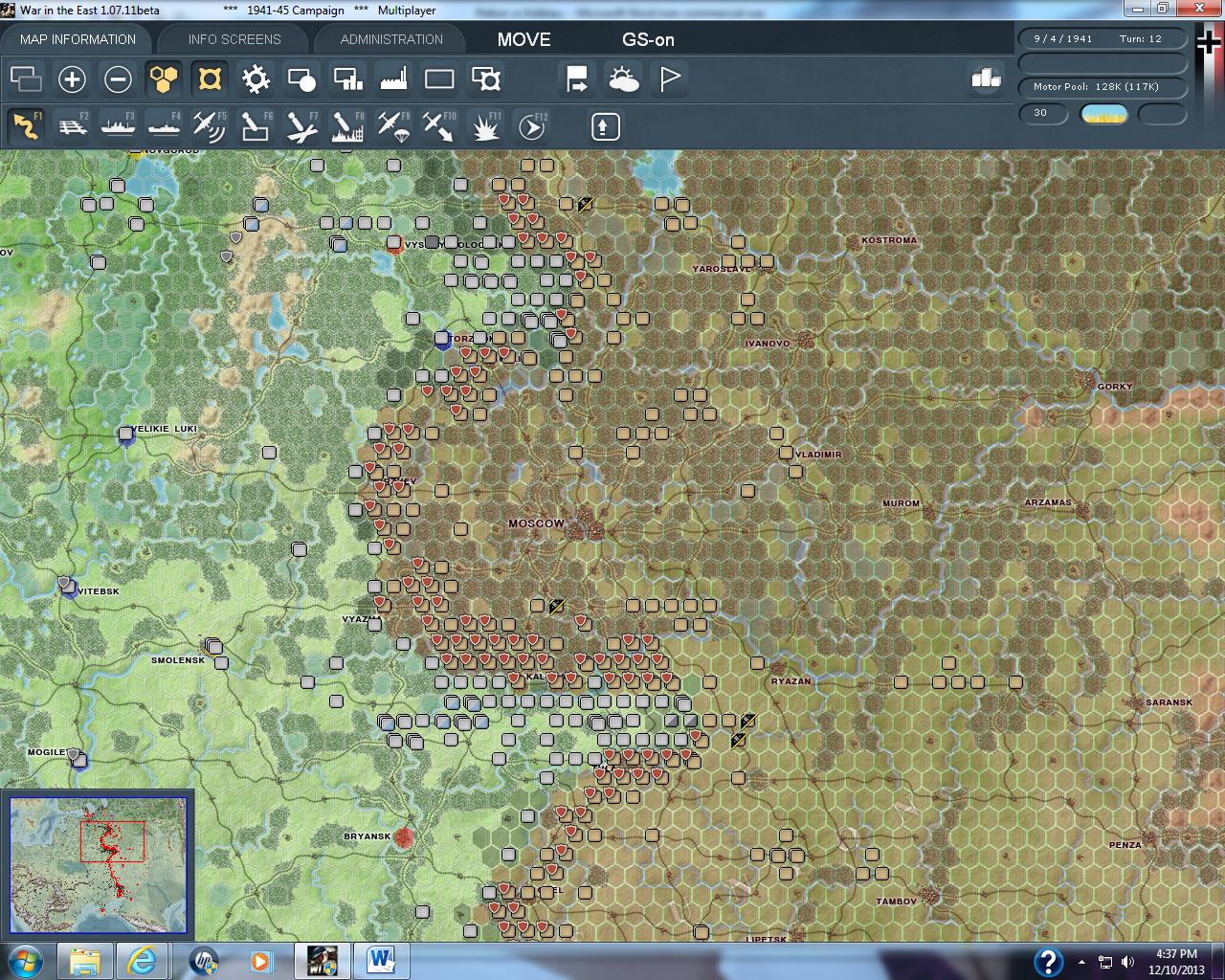Click the red Bryansk city hex
Image resolution: width=1225 pixels, height=980 pixels.
[405, 838]
